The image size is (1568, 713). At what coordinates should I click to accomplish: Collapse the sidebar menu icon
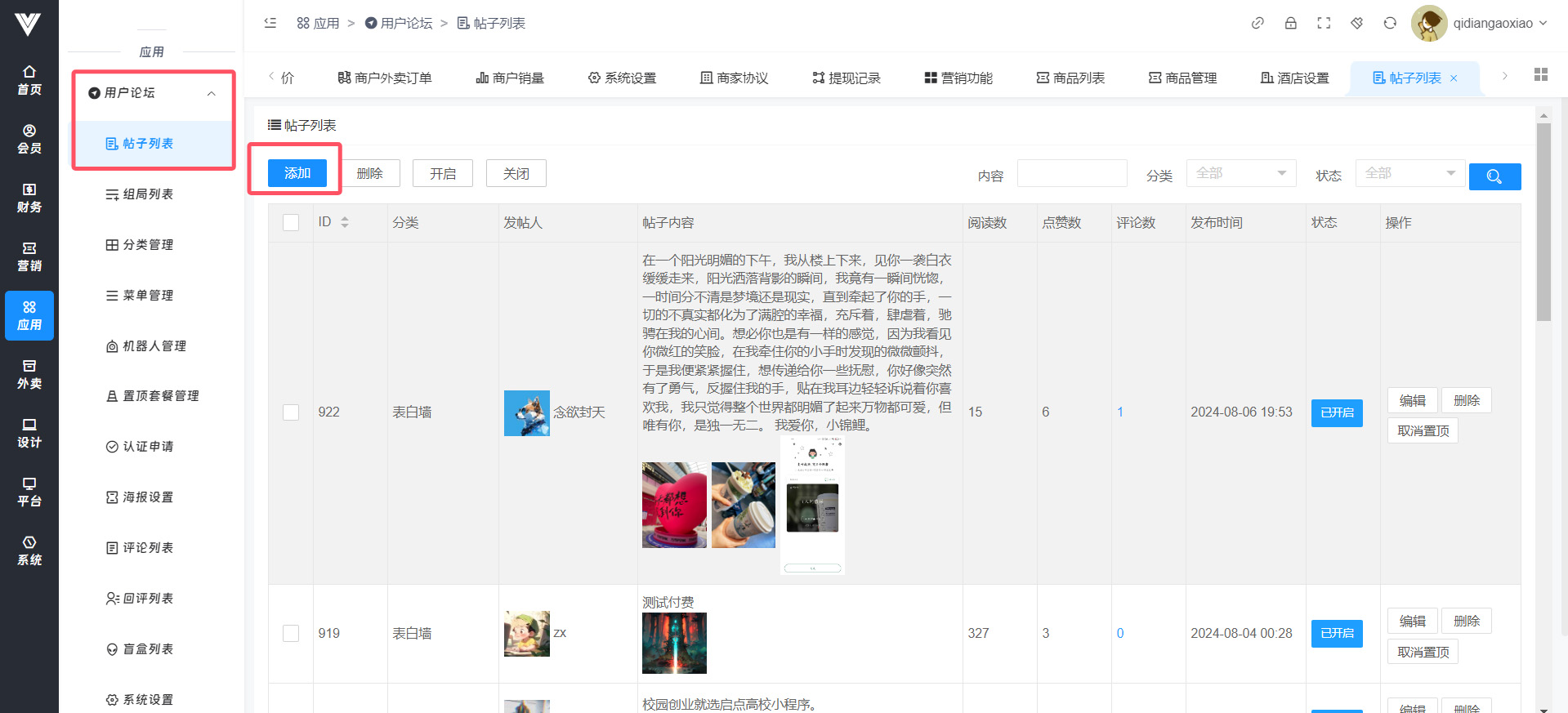[x=270, y=23]
